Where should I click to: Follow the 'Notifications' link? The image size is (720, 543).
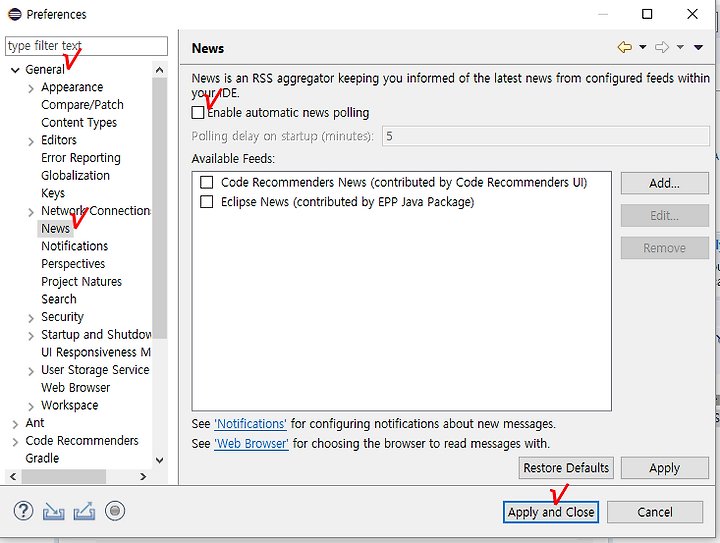[251, 424]
